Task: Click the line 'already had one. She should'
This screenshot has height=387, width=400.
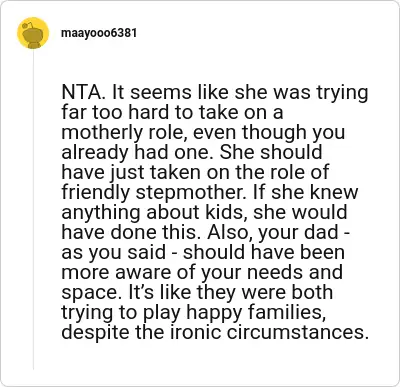Action: click(x=192, y=152)
